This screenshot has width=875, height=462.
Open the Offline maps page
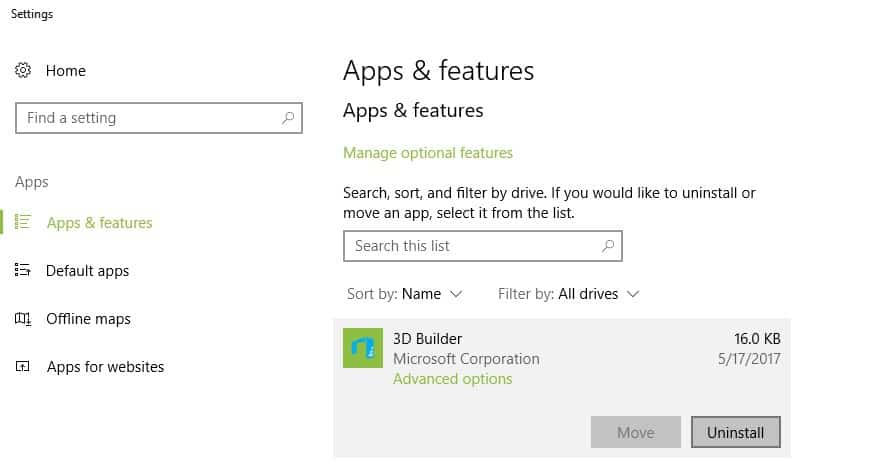click(88, 319)
